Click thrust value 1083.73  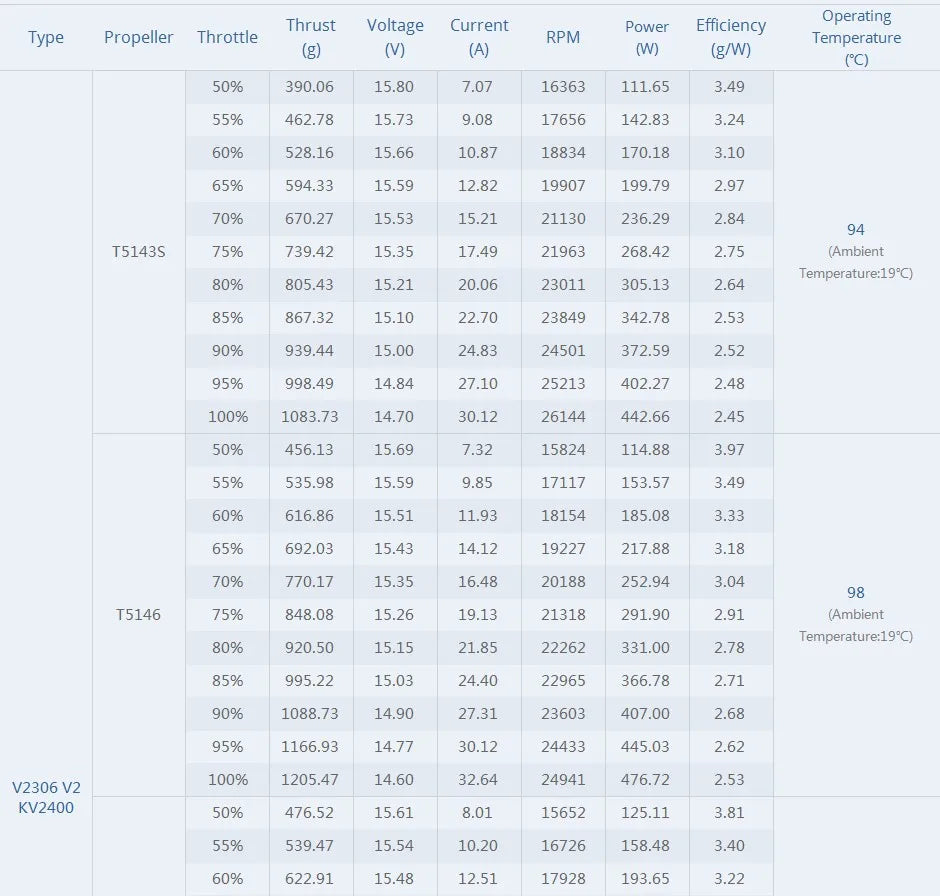(x=310, y=416)
